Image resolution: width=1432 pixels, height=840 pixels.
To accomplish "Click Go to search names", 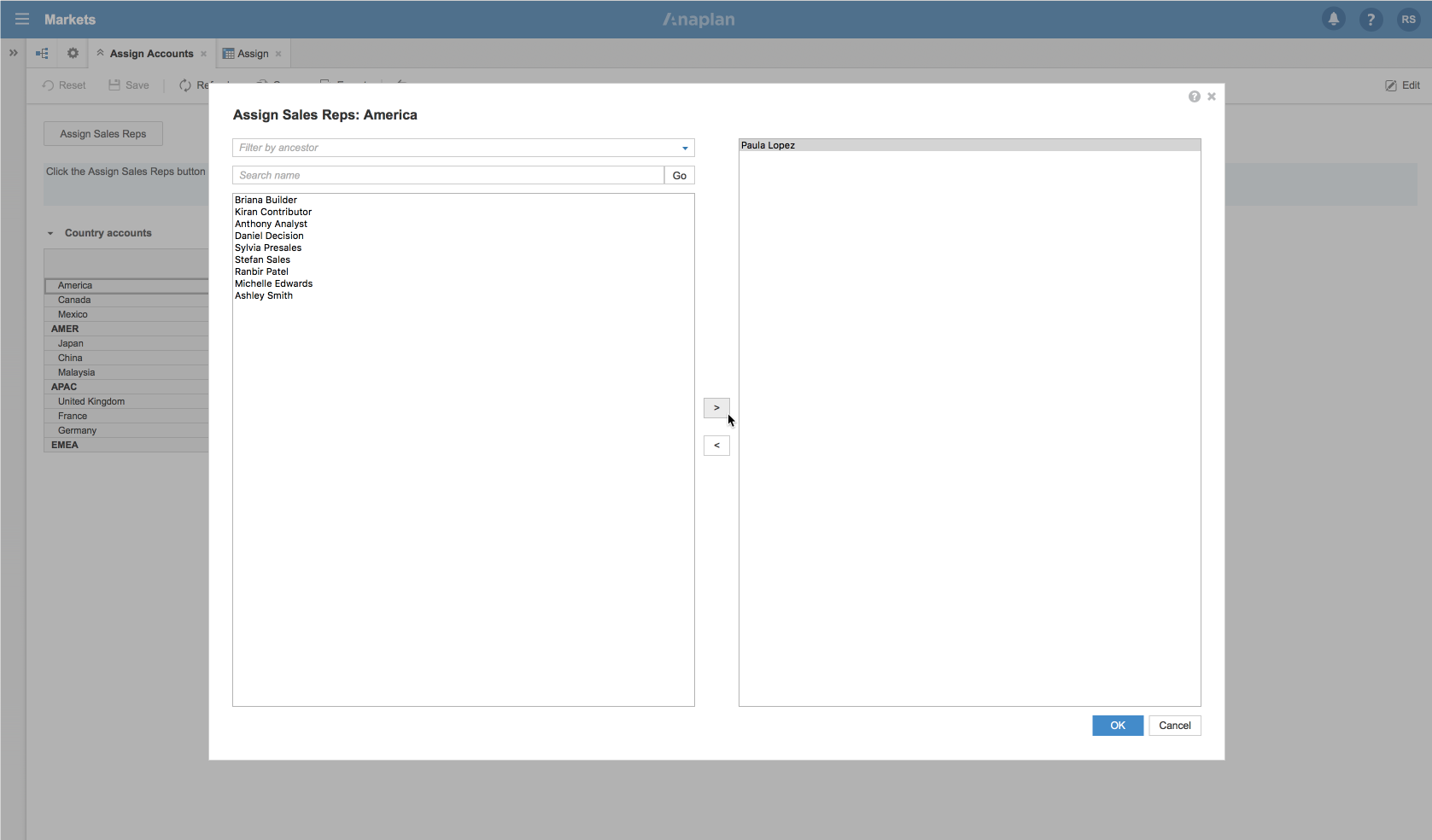I will pyautogui.click(x=679, y=175).
